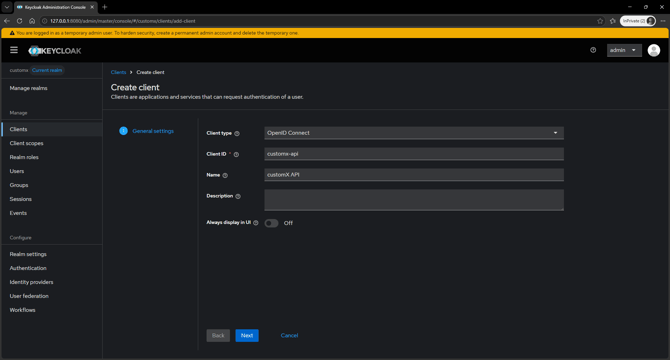Click the Keycloak logo
The width and height of the screenshot is (670, 360).
pyautogui.click(x=55, y=51)
